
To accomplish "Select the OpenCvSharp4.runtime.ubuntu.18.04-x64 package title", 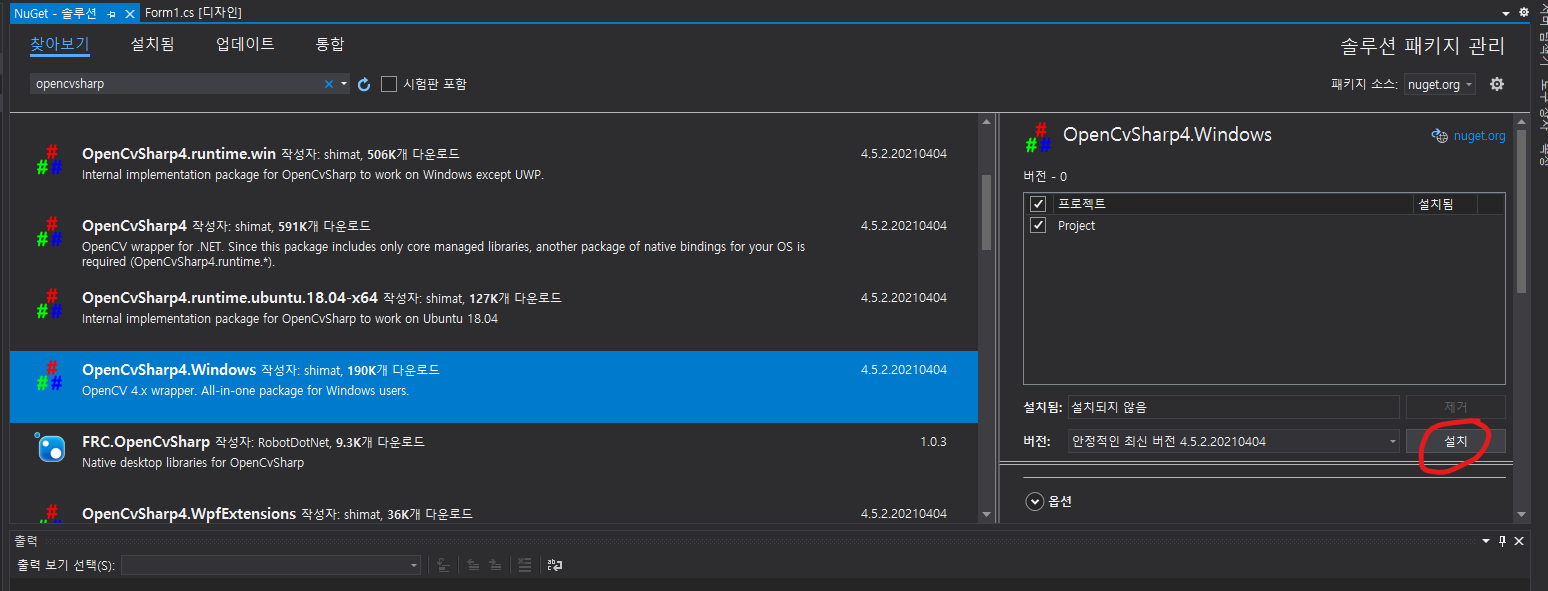I will tap(230, 298).
